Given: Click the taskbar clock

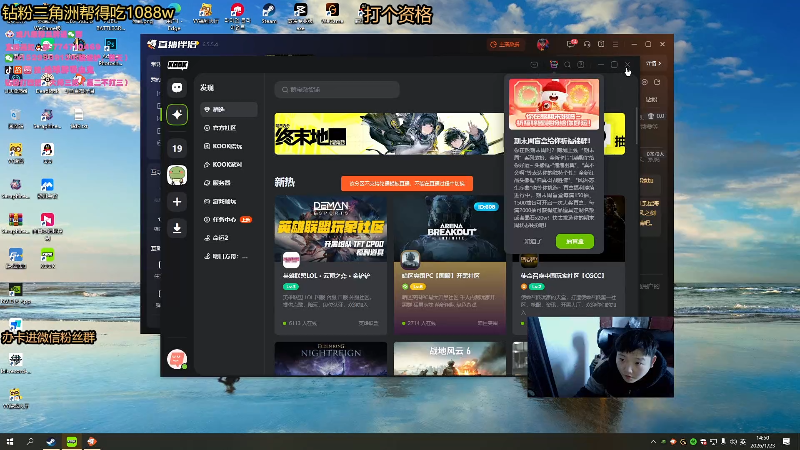Looking at the screenshot, I should (x=763, y=442).
